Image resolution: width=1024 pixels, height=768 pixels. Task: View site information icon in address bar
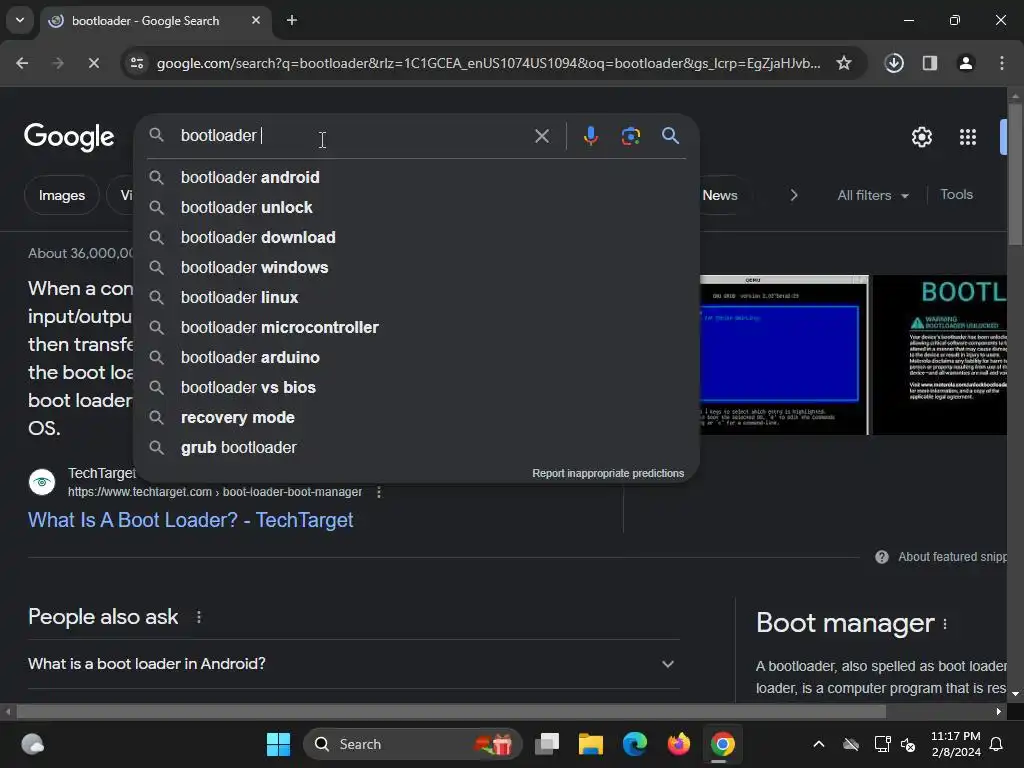[137, 63]
